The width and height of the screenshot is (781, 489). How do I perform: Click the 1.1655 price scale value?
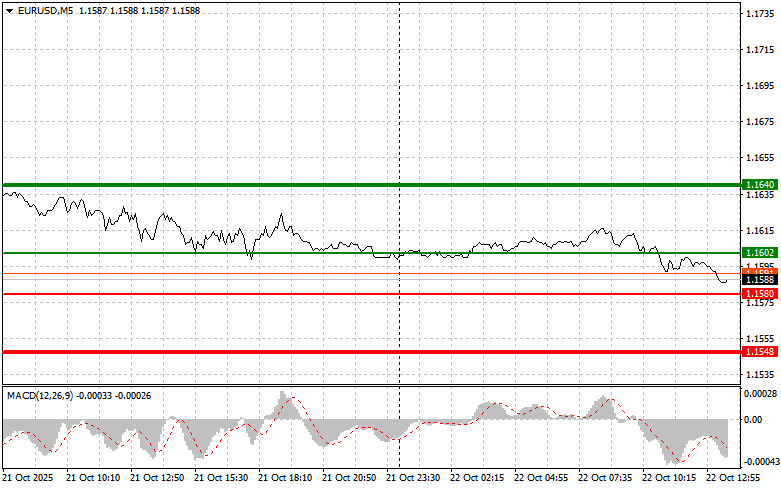point(760,158)
